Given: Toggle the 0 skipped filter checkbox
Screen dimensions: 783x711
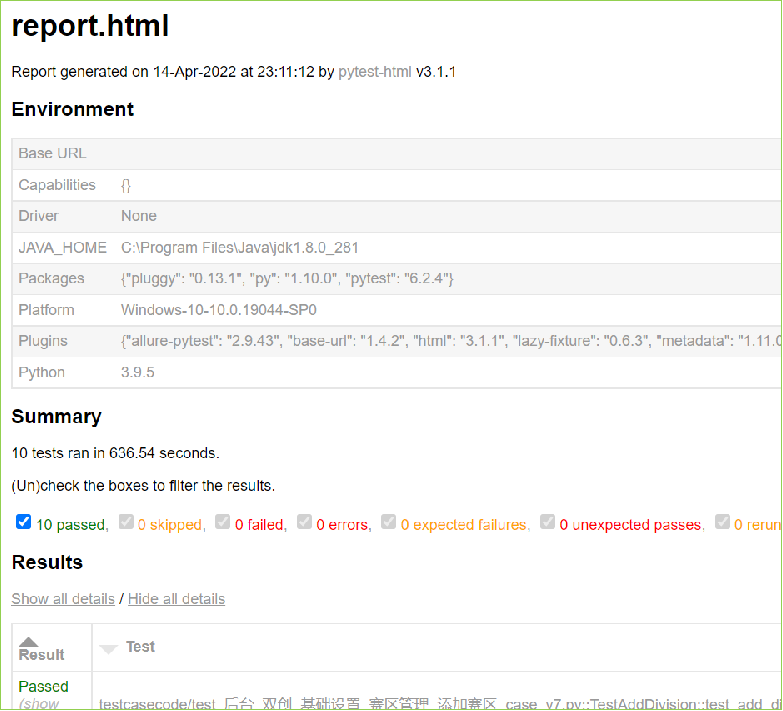Looking at the screenshot, I should pyautogui.click(x=126, y=522).
